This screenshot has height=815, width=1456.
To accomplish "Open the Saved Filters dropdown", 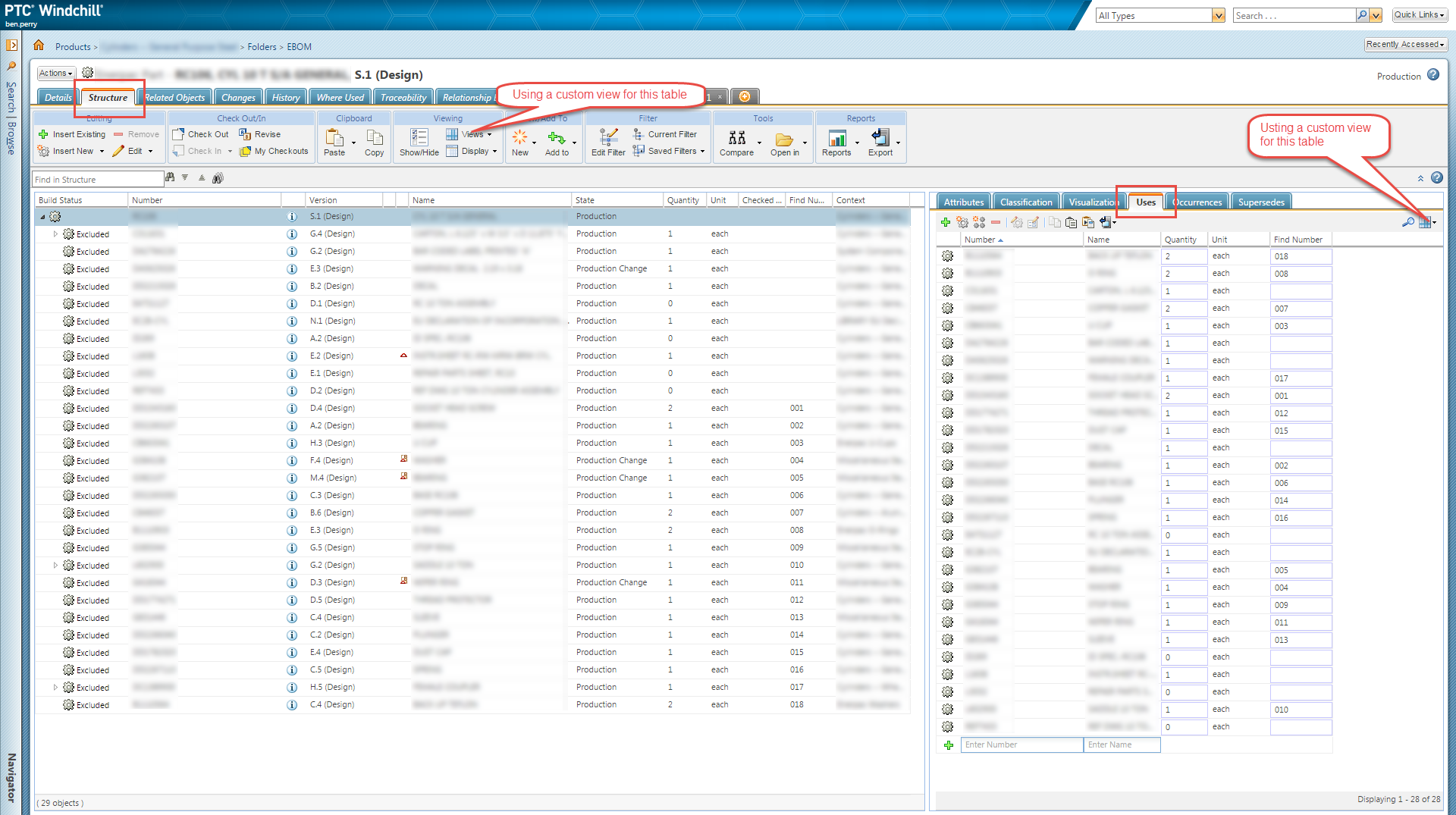I will (670, 151).
